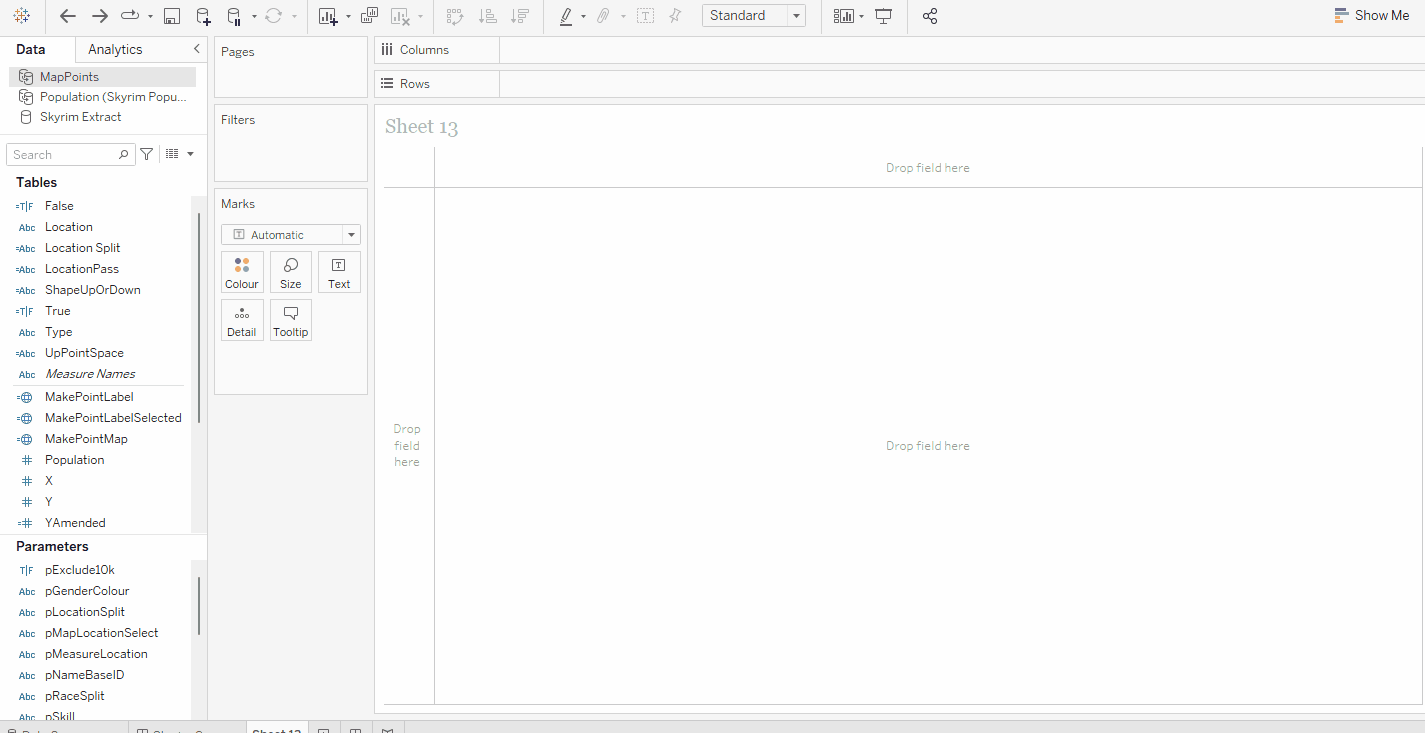Click the Presentation Mode icon
The height and width of the screenshot is (733, 1425).
click(884, 16)
